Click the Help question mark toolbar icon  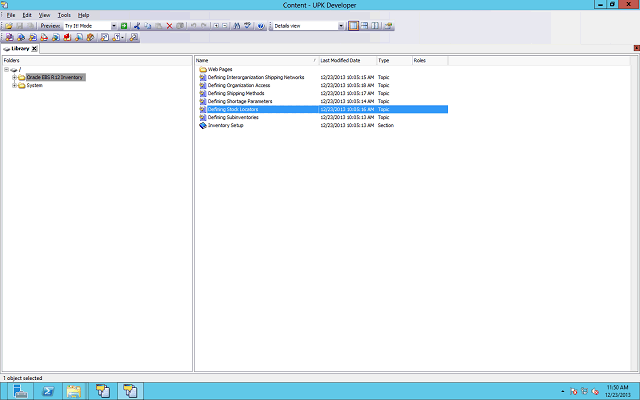(x=259, y=25)
